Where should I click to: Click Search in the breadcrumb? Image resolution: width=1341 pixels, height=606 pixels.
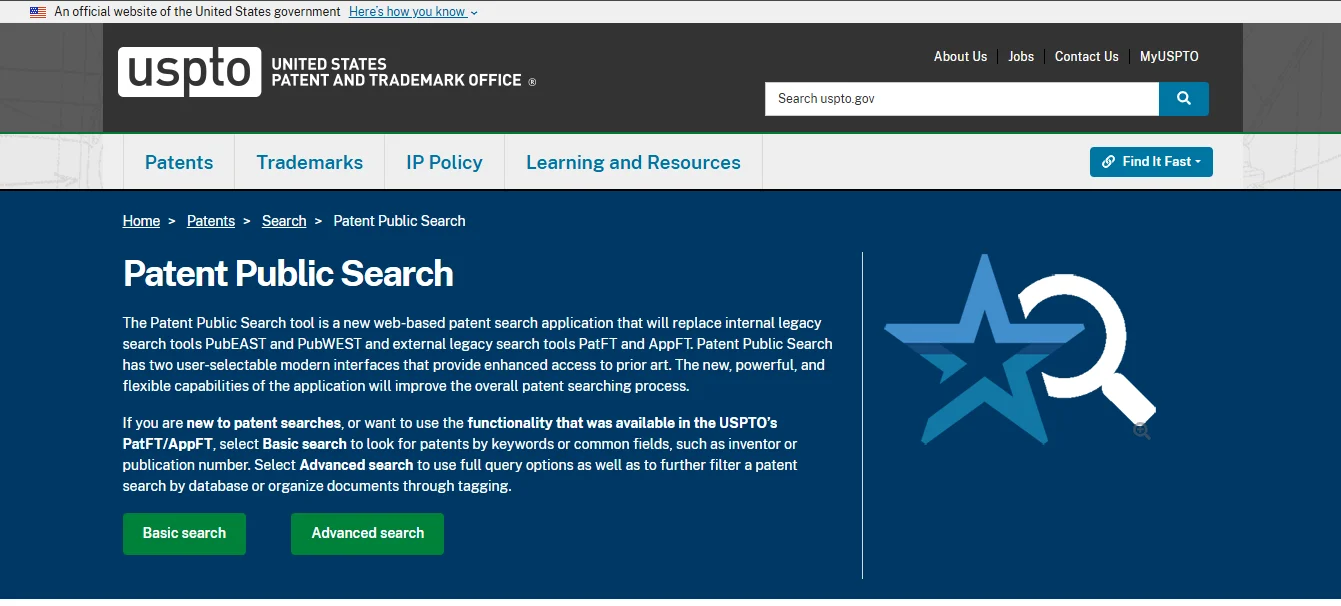pyautogui.click(x=284, y=221)
